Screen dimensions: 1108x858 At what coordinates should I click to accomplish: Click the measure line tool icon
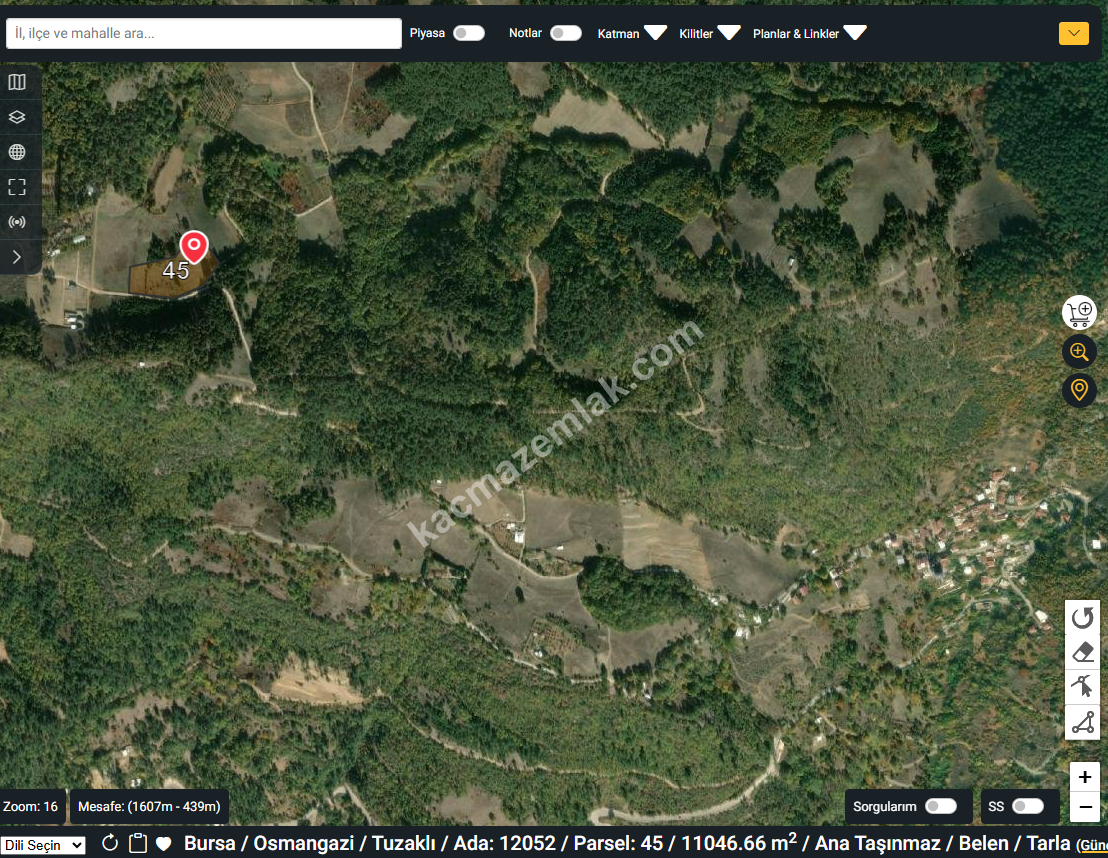tap(1083, 722)
